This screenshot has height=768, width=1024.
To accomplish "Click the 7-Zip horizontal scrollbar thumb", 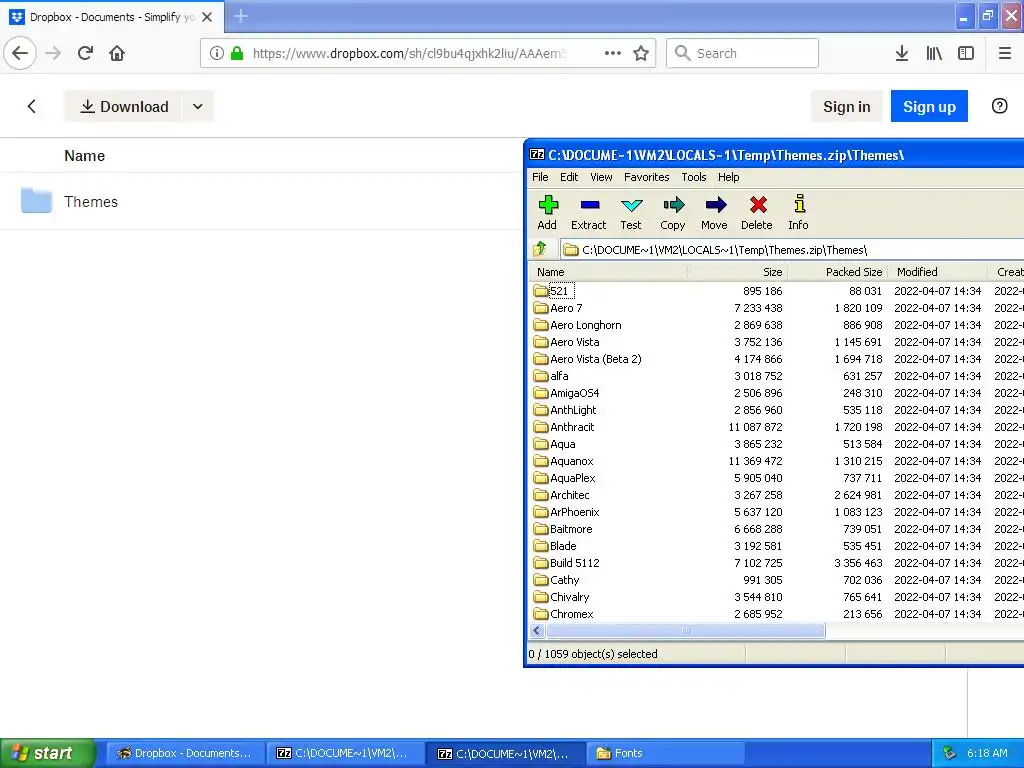I will click(686, 630).
